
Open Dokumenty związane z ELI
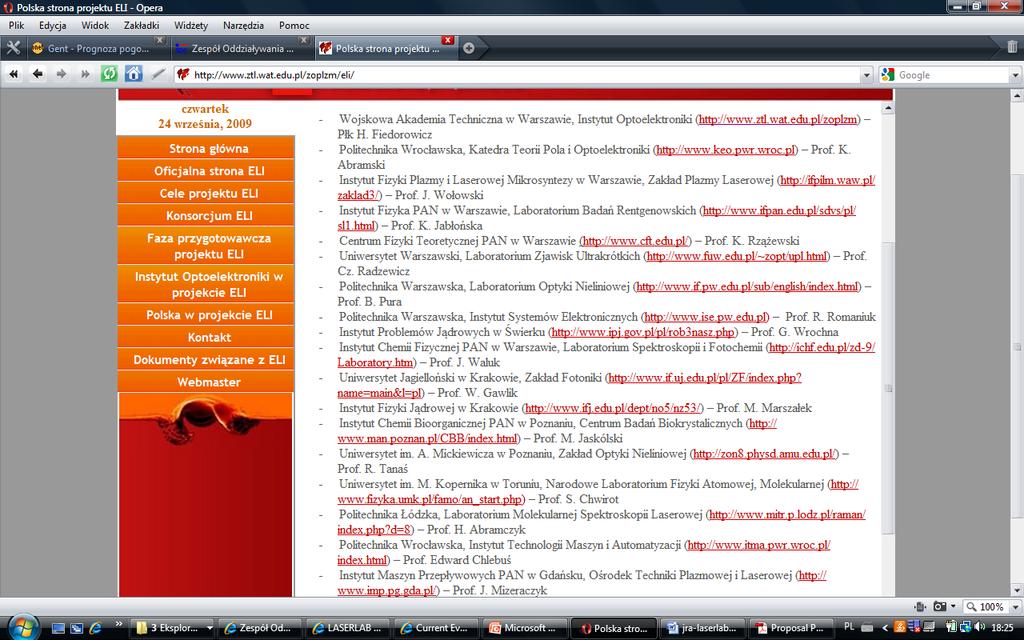click(208, 359)
